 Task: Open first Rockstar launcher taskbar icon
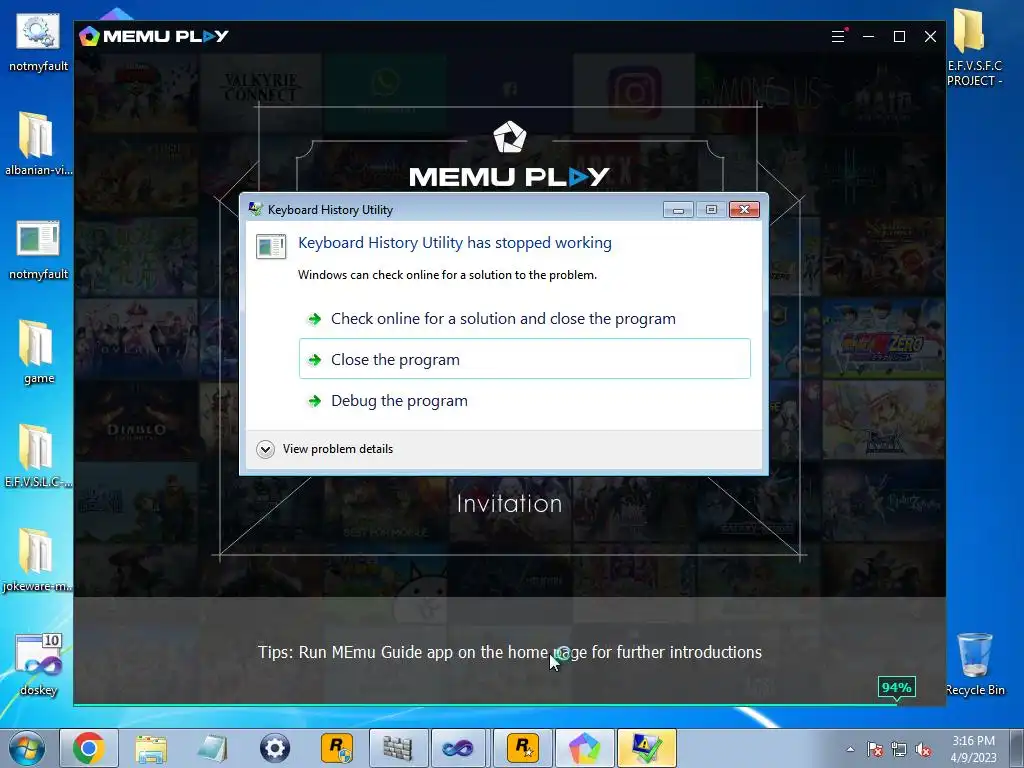point(337,748)
